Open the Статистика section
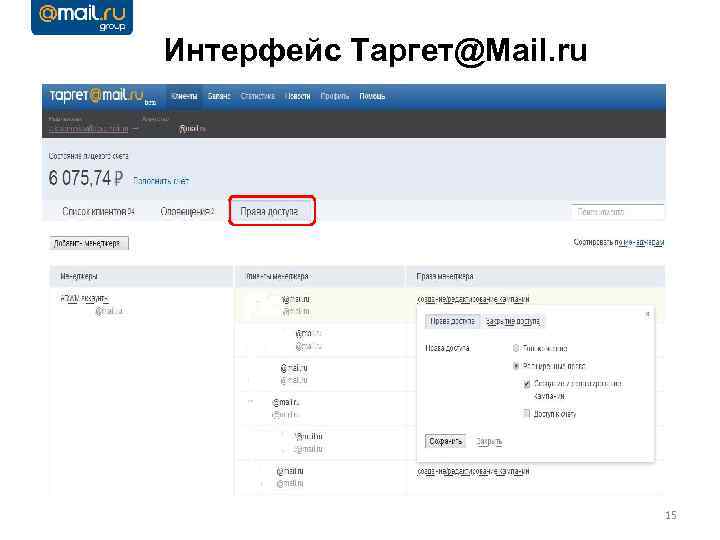Image resolution: width=720 pixels, height=540 pixels. (258, 96)
